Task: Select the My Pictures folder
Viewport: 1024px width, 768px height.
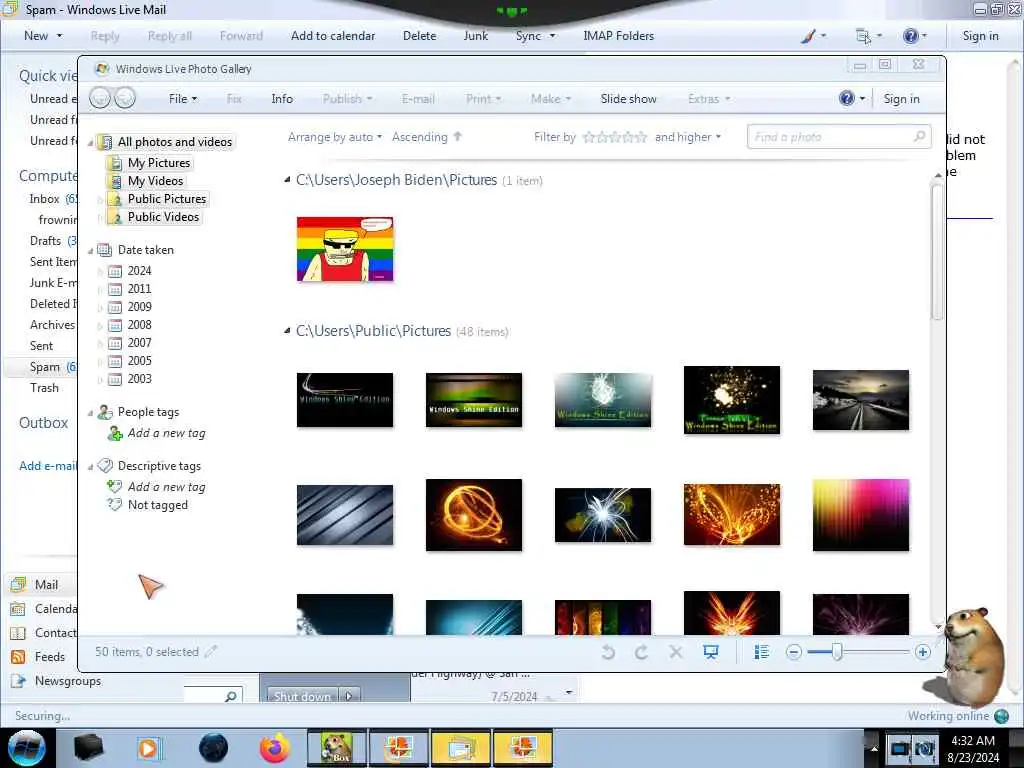Action: [x=159, y=163]
